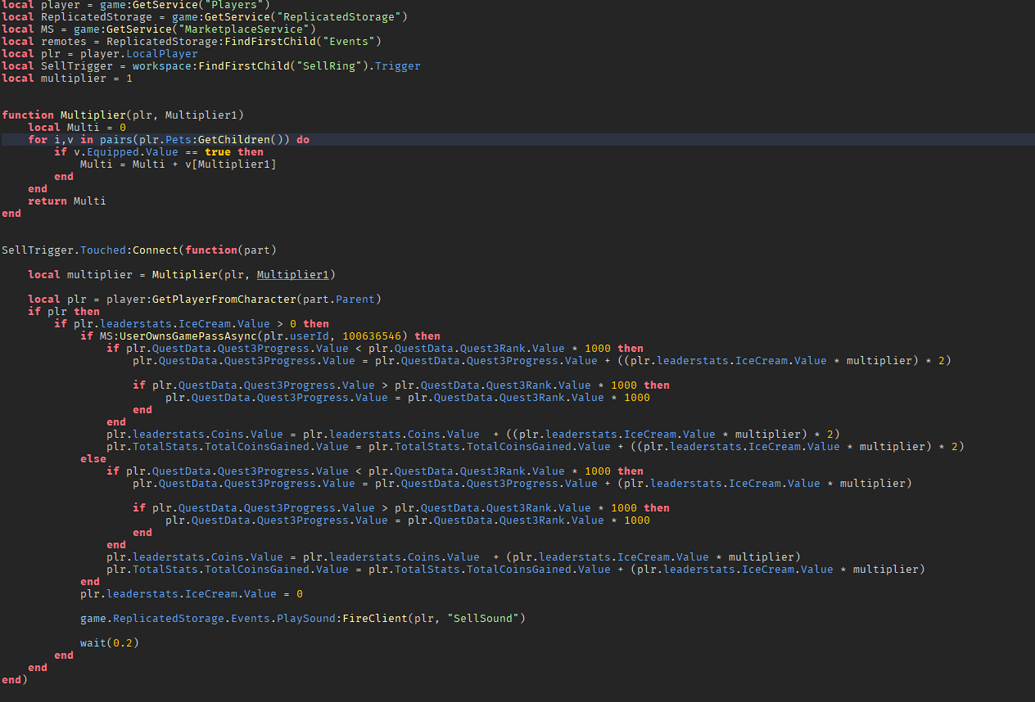Viewport: 1035px width, 702px height.
Task: Click the function keyword defining Multiplier
Action: coord(27,114)
